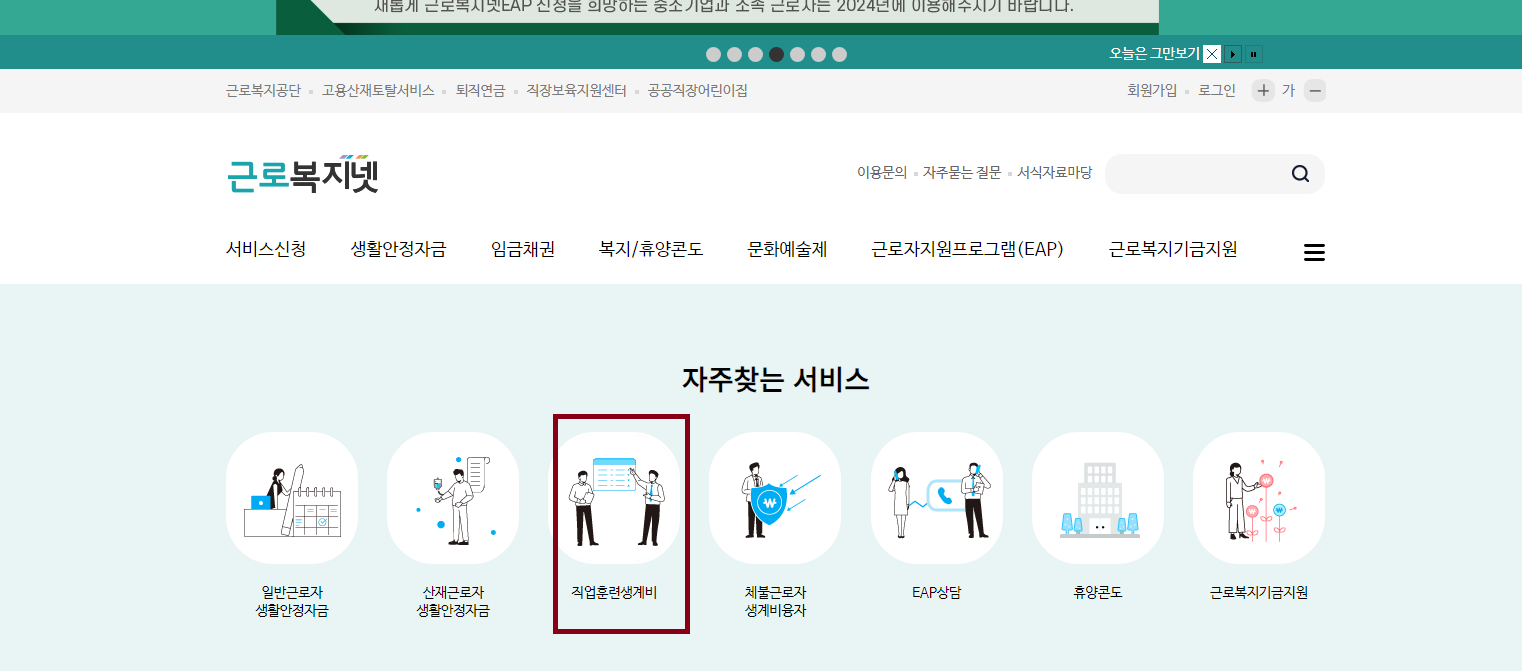Open the highlighted 직업훈련생계비 service icon
This screenshot has height=671, width=1522.
[x=620, y=498]
